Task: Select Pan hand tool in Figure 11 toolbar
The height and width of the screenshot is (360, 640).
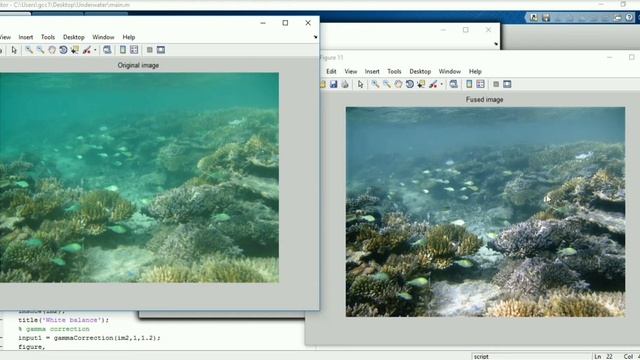Action: [x=398, y=84]
